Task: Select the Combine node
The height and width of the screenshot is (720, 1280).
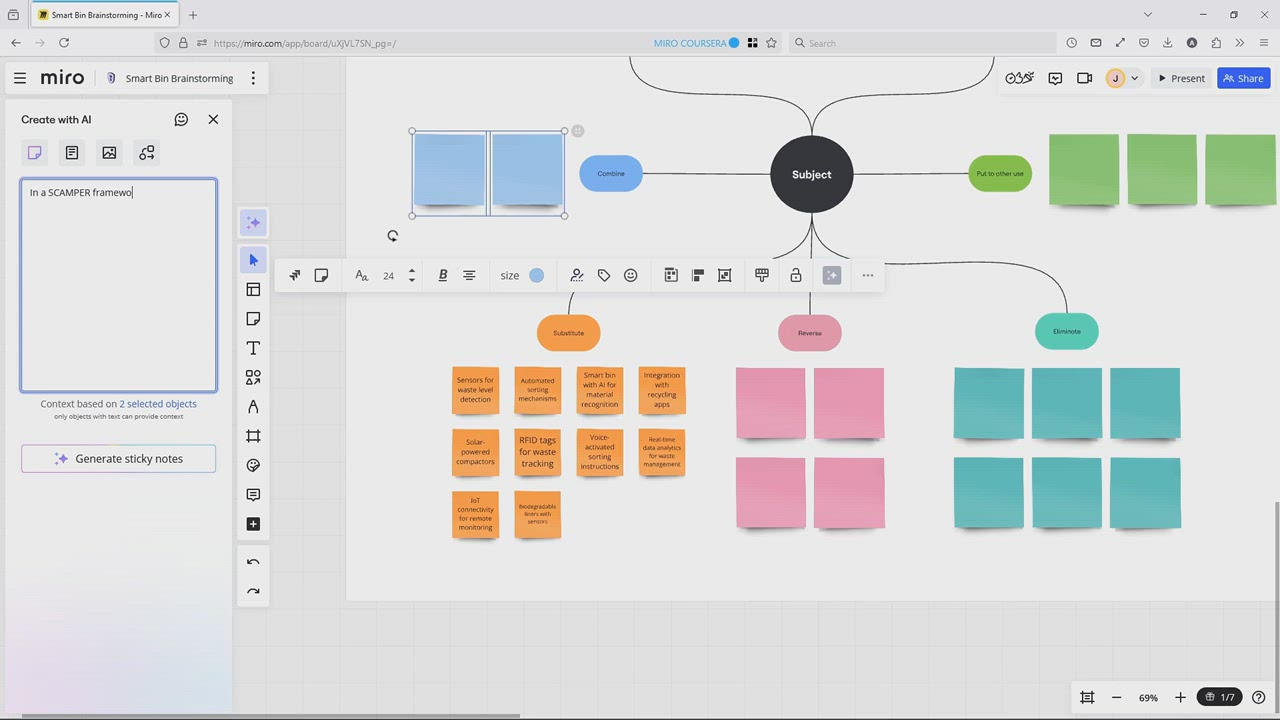Action: [x=611, y=174]
